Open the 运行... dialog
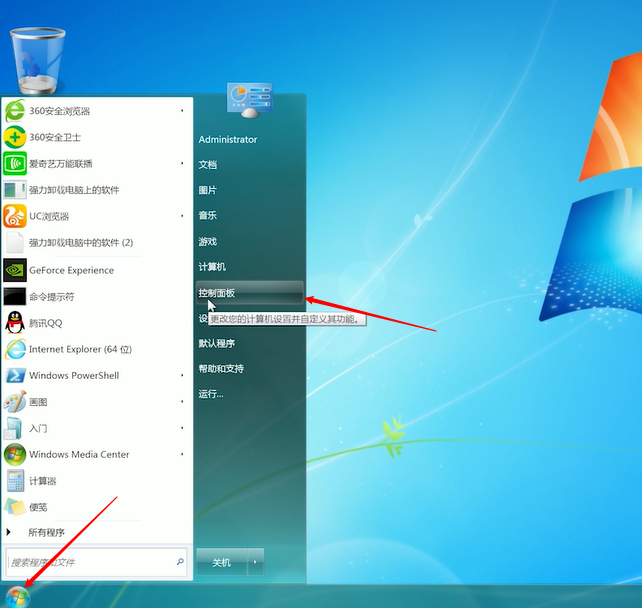This screenshot has width=642, height=608. point(211,394)
